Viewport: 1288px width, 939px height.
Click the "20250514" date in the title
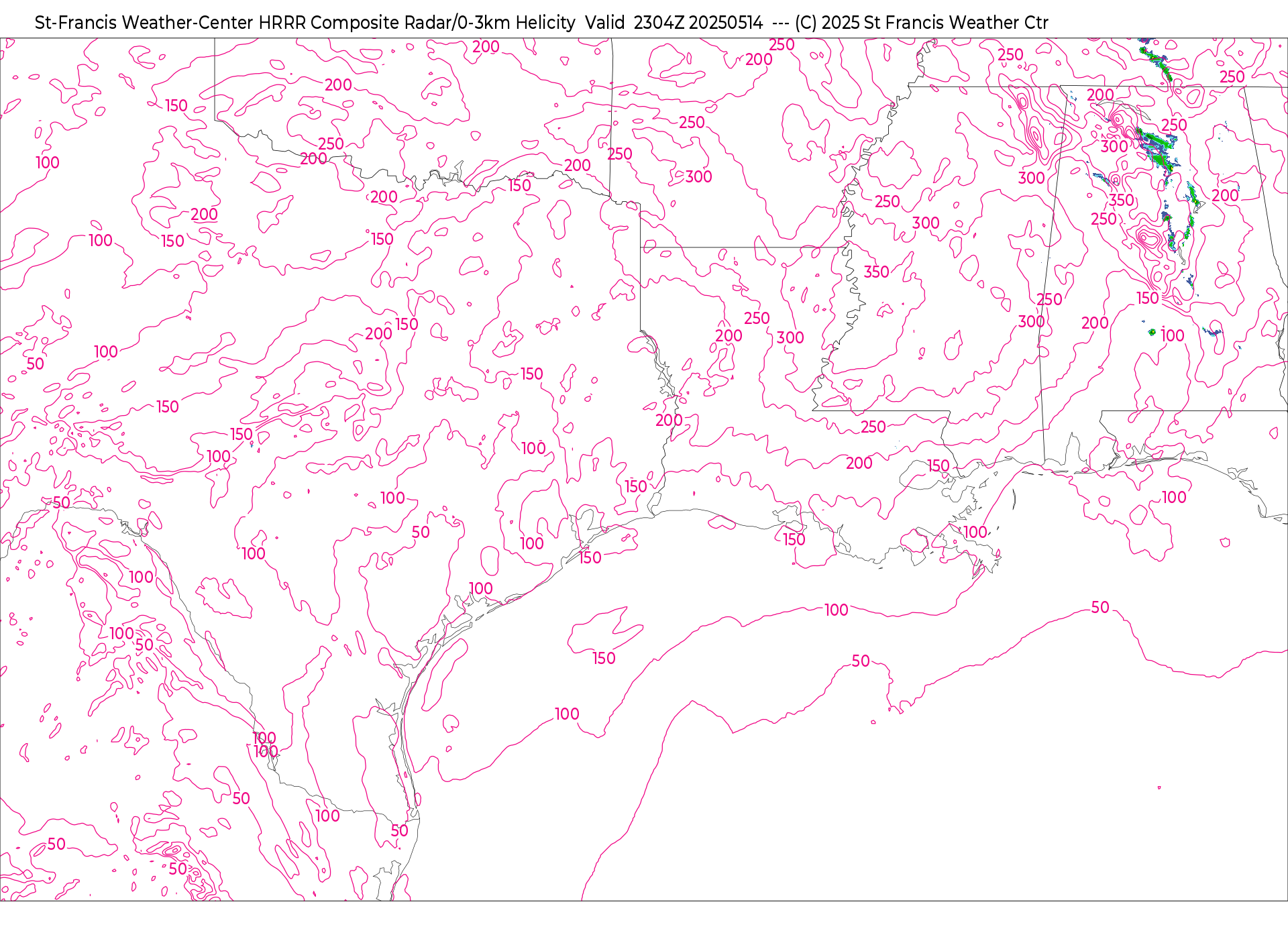pos(725,23)
